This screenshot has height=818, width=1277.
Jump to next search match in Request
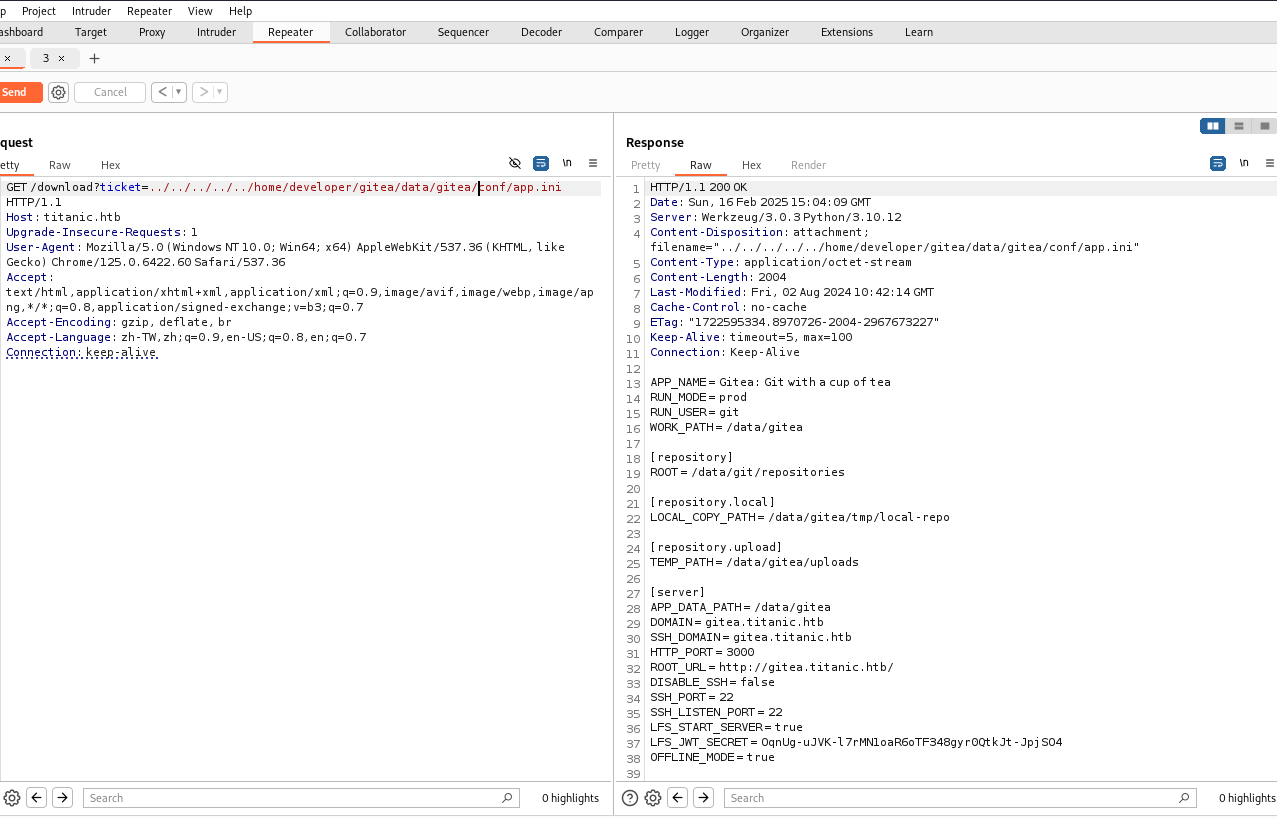click(62, 798)
